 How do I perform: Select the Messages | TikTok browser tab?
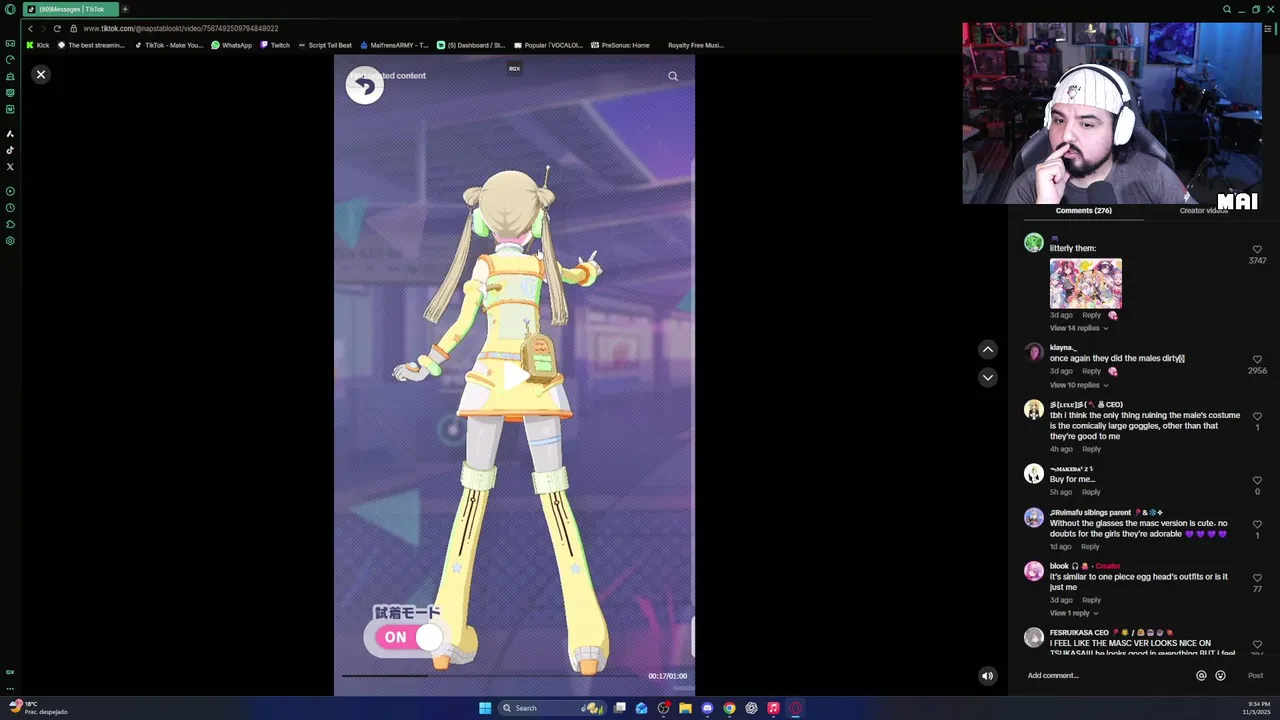pyautogui.click(x=70, y=9)
